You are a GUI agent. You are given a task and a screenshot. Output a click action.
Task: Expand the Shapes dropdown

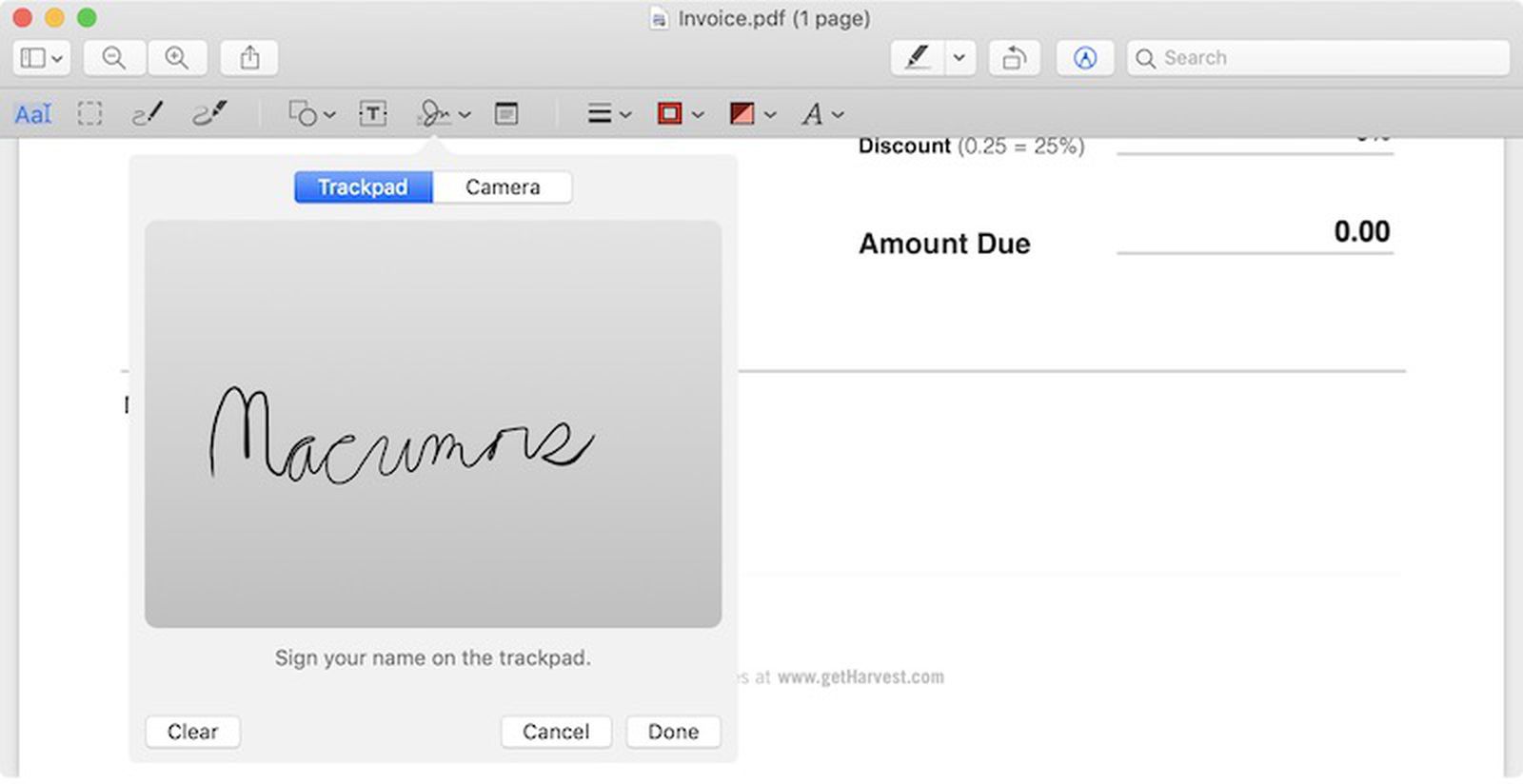click(x=311, y=114)
